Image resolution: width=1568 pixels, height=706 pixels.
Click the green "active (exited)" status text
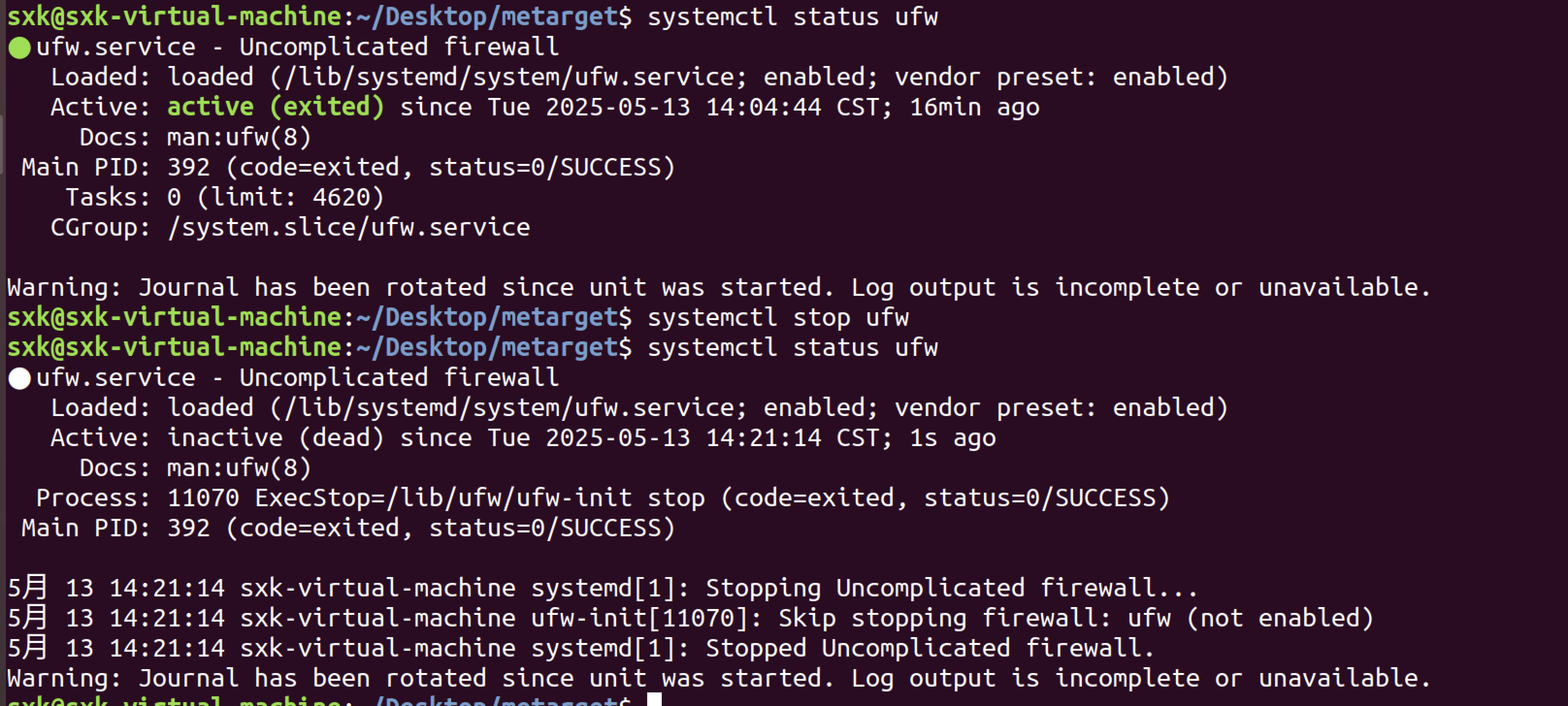point(275,107)
